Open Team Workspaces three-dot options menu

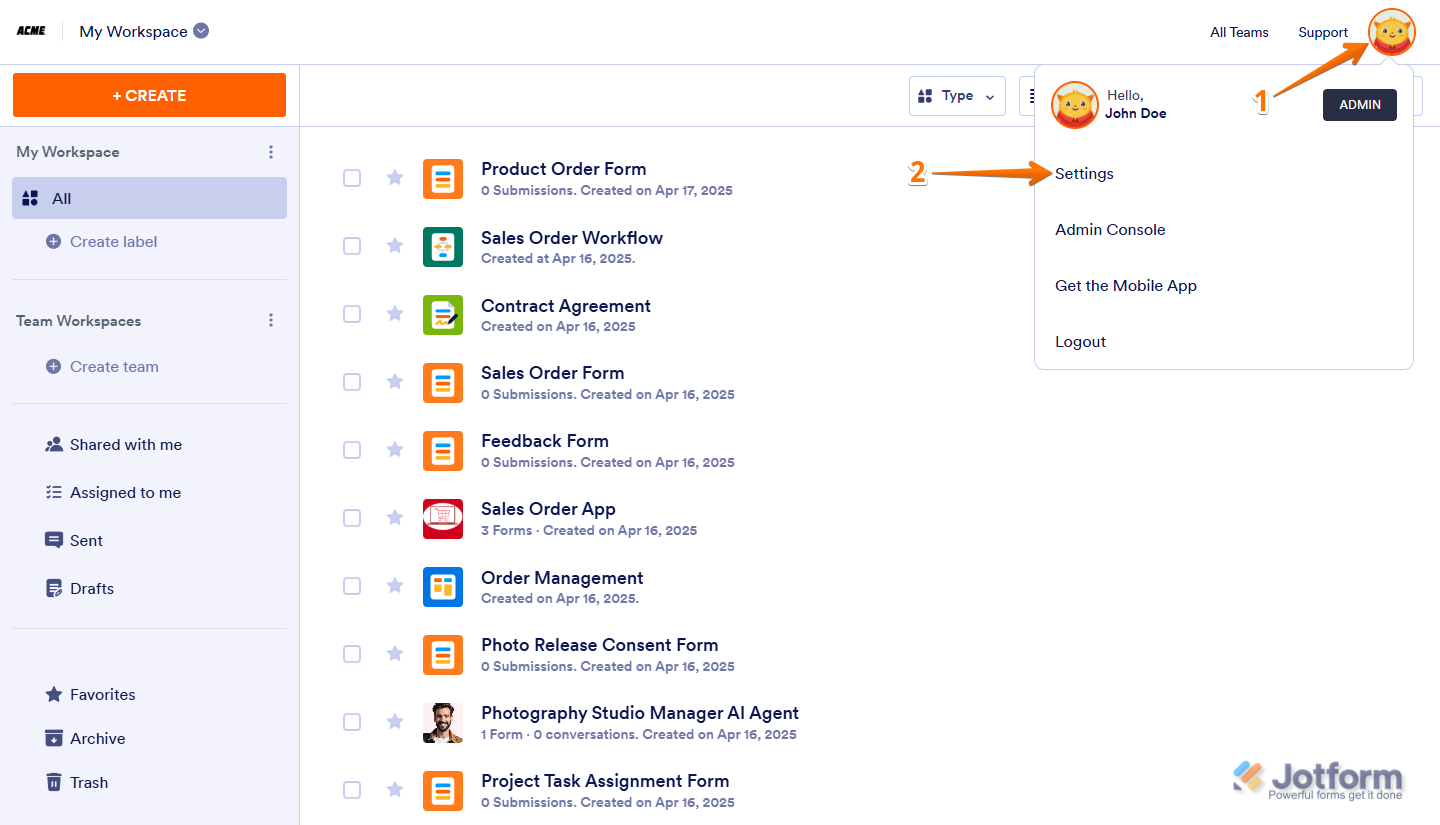[270, 321]
